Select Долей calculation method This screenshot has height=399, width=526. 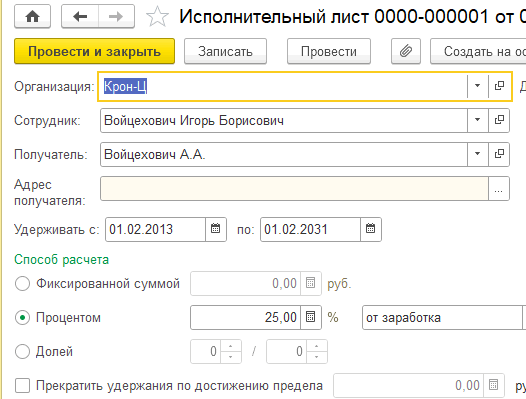coord(22,352)
